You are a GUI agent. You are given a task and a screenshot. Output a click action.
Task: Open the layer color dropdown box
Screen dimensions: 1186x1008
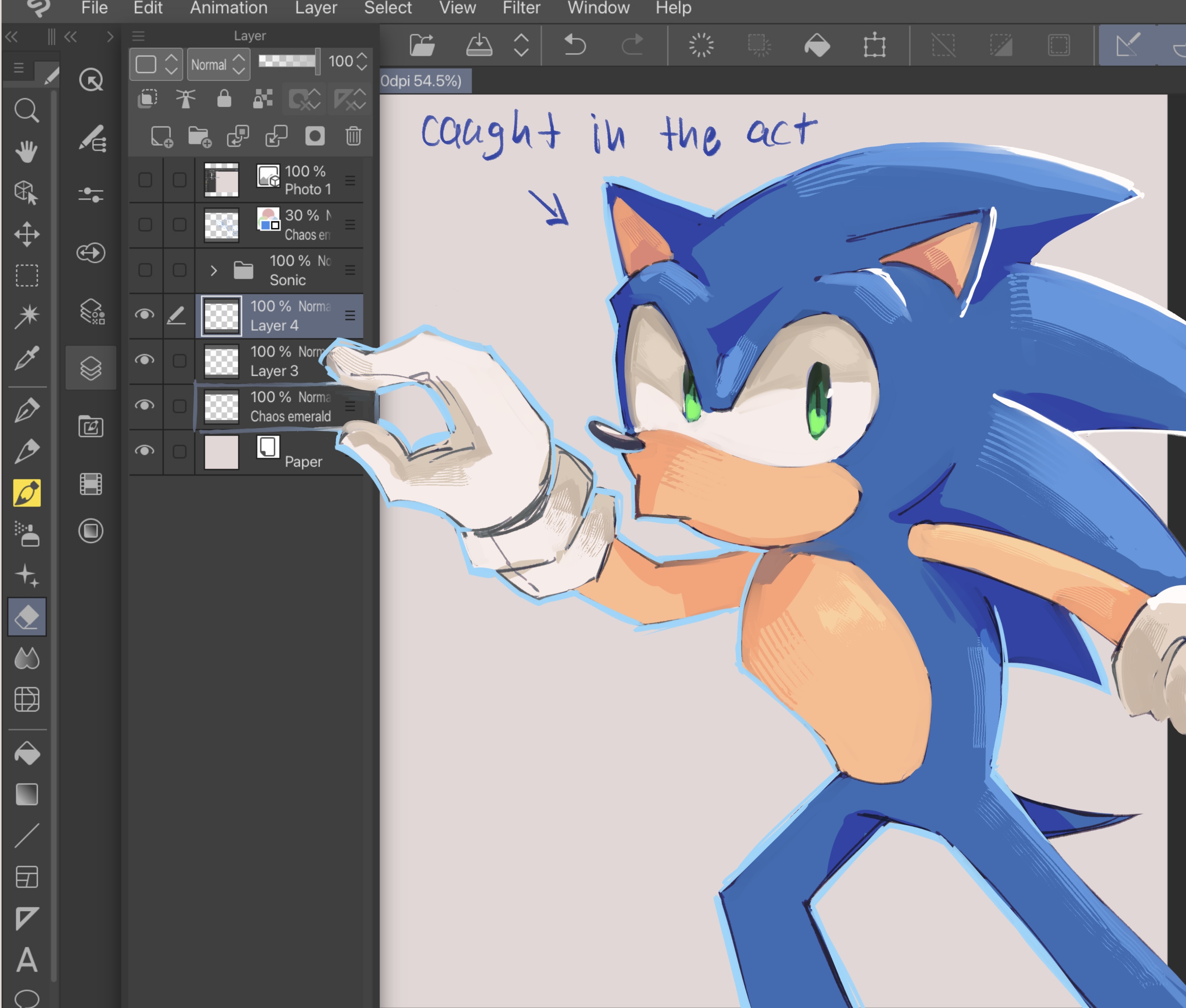[x=155, y=65]
